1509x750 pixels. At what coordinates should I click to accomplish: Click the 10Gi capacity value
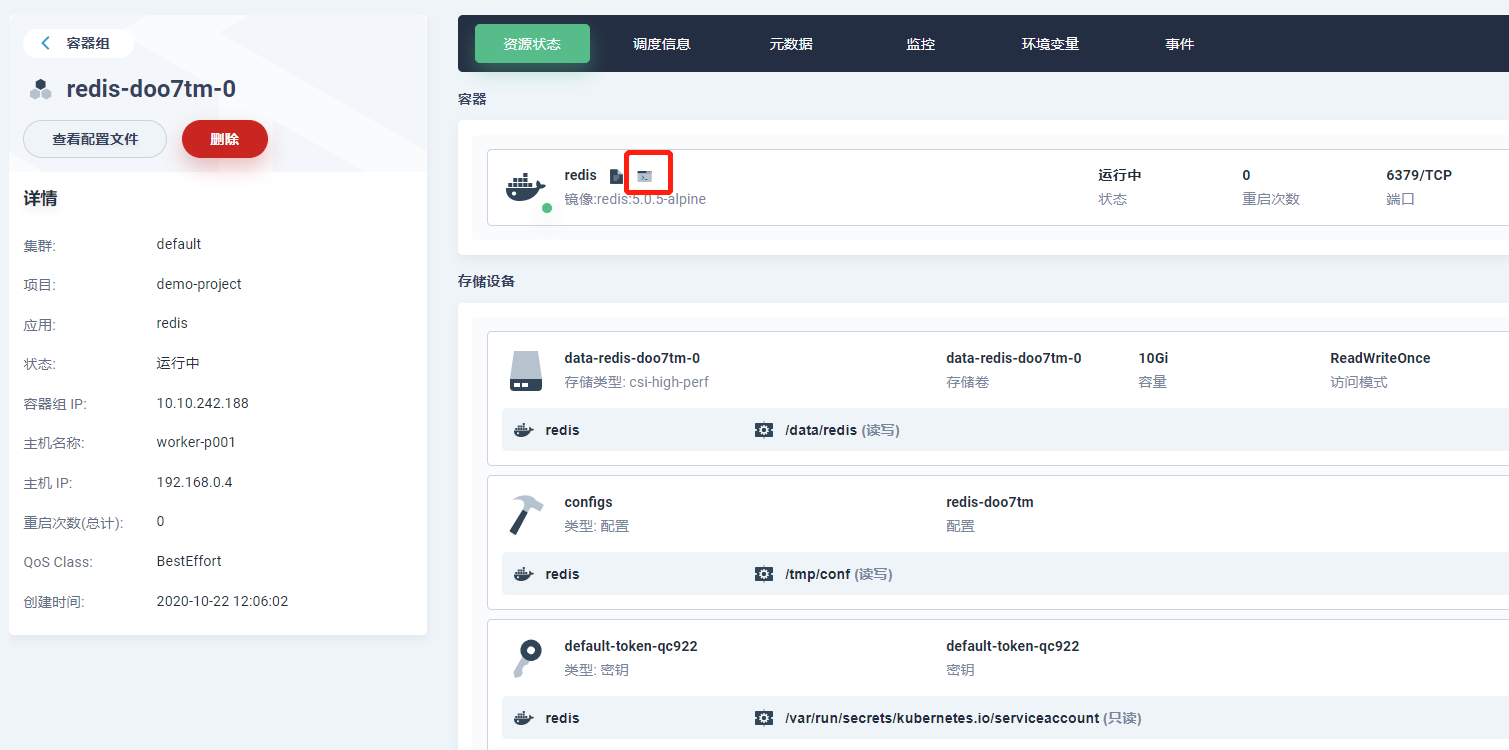click(x=1154, y=358)
